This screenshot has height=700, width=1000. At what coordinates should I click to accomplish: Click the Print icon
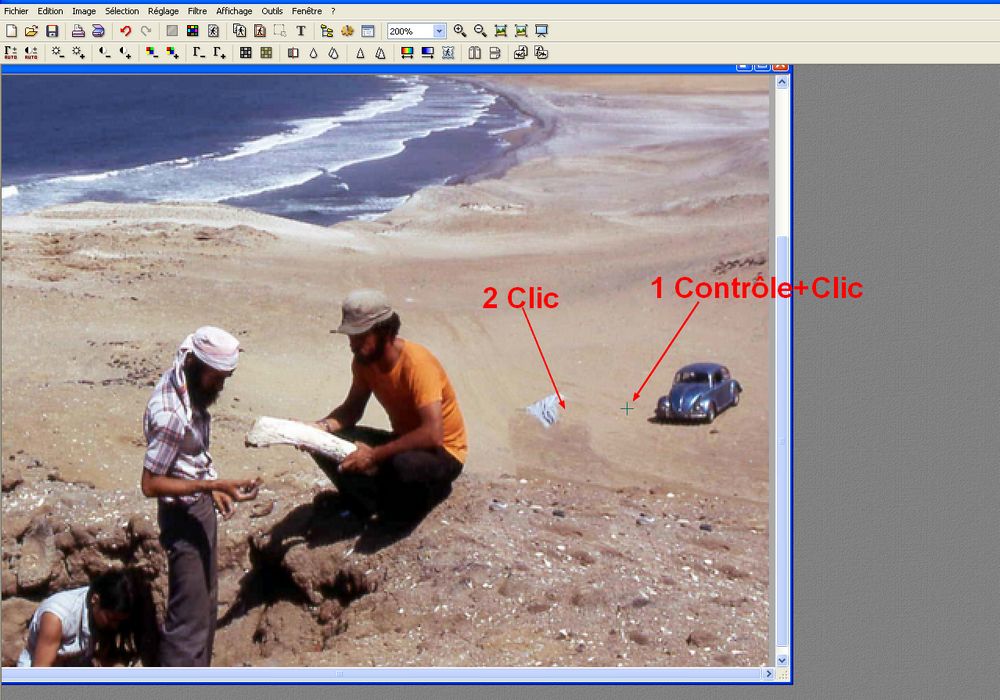click(77, 31)
